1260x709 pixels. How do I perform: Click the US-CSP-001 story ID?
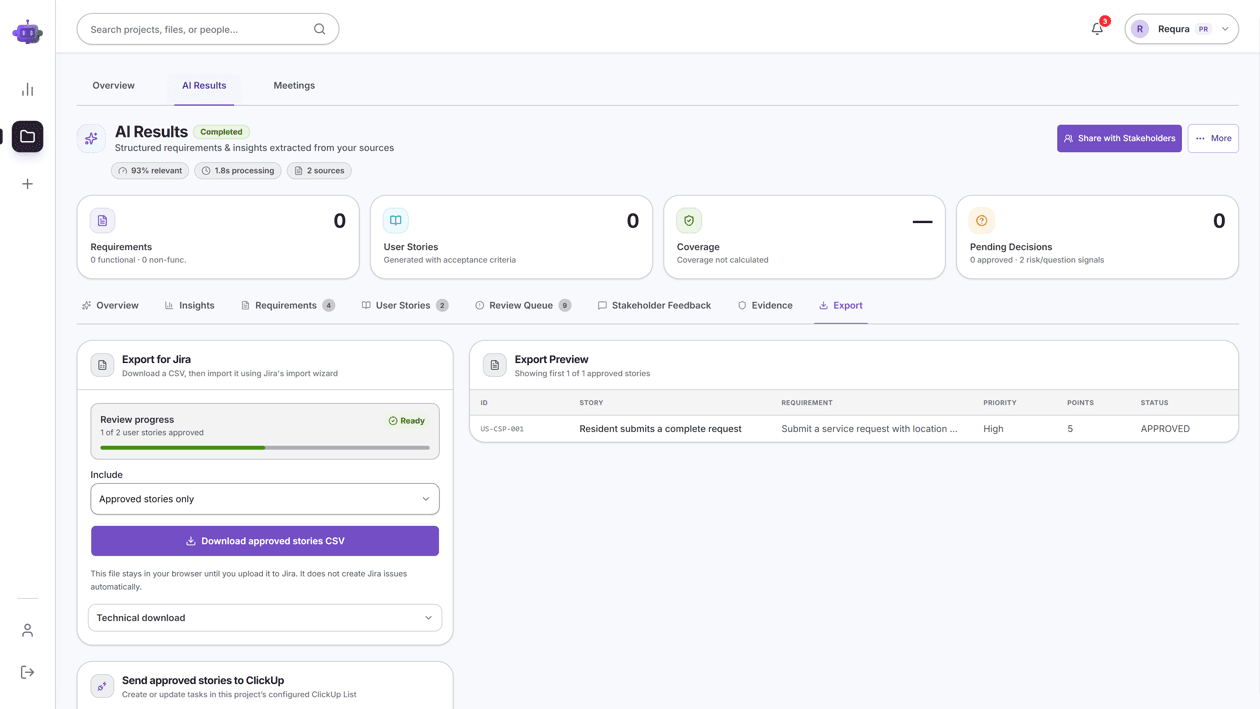click(x=502, y=429)
